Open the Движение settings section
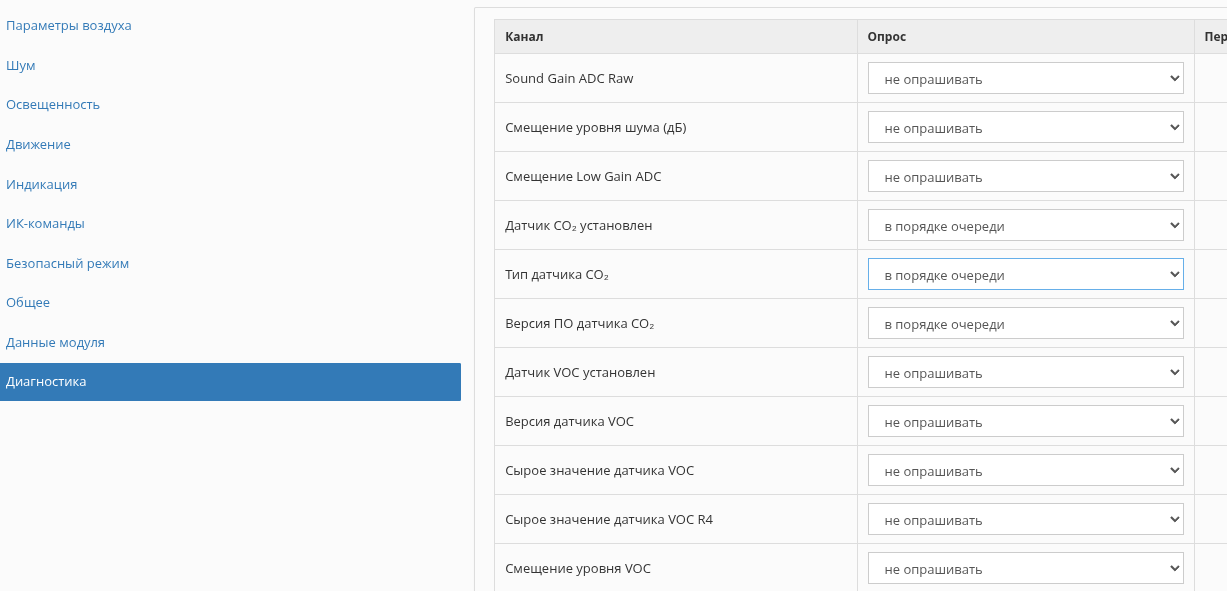The width and height of the screenshot is (1227, 591). click(38, 144)
